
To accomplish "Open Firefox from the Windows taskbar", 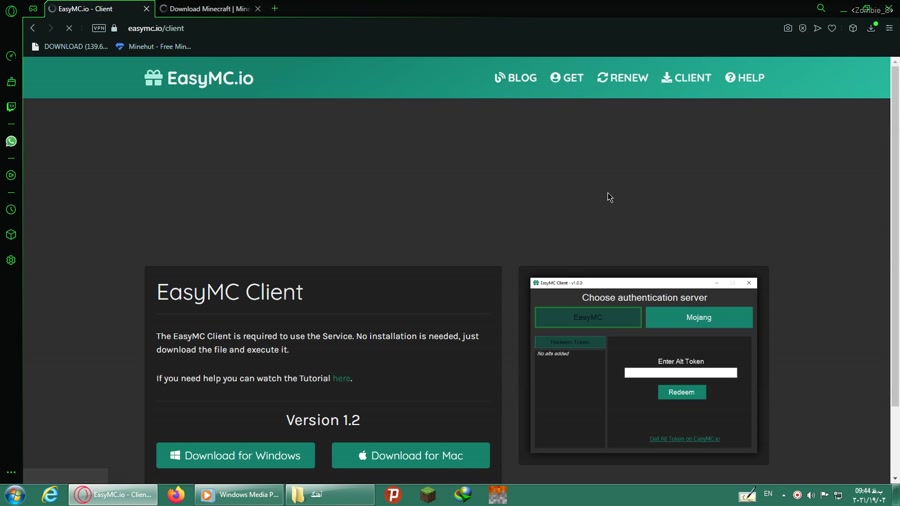I will (x=176, y=495).
